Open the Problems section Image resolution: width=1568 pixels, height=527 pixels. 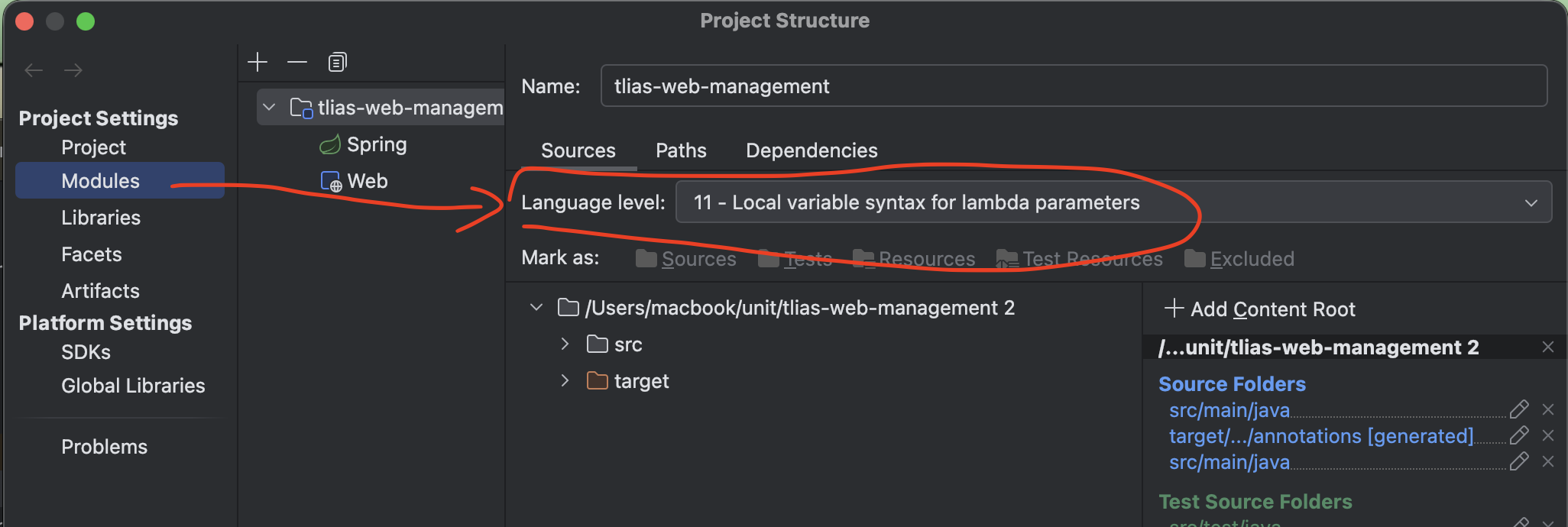[104, 447]
